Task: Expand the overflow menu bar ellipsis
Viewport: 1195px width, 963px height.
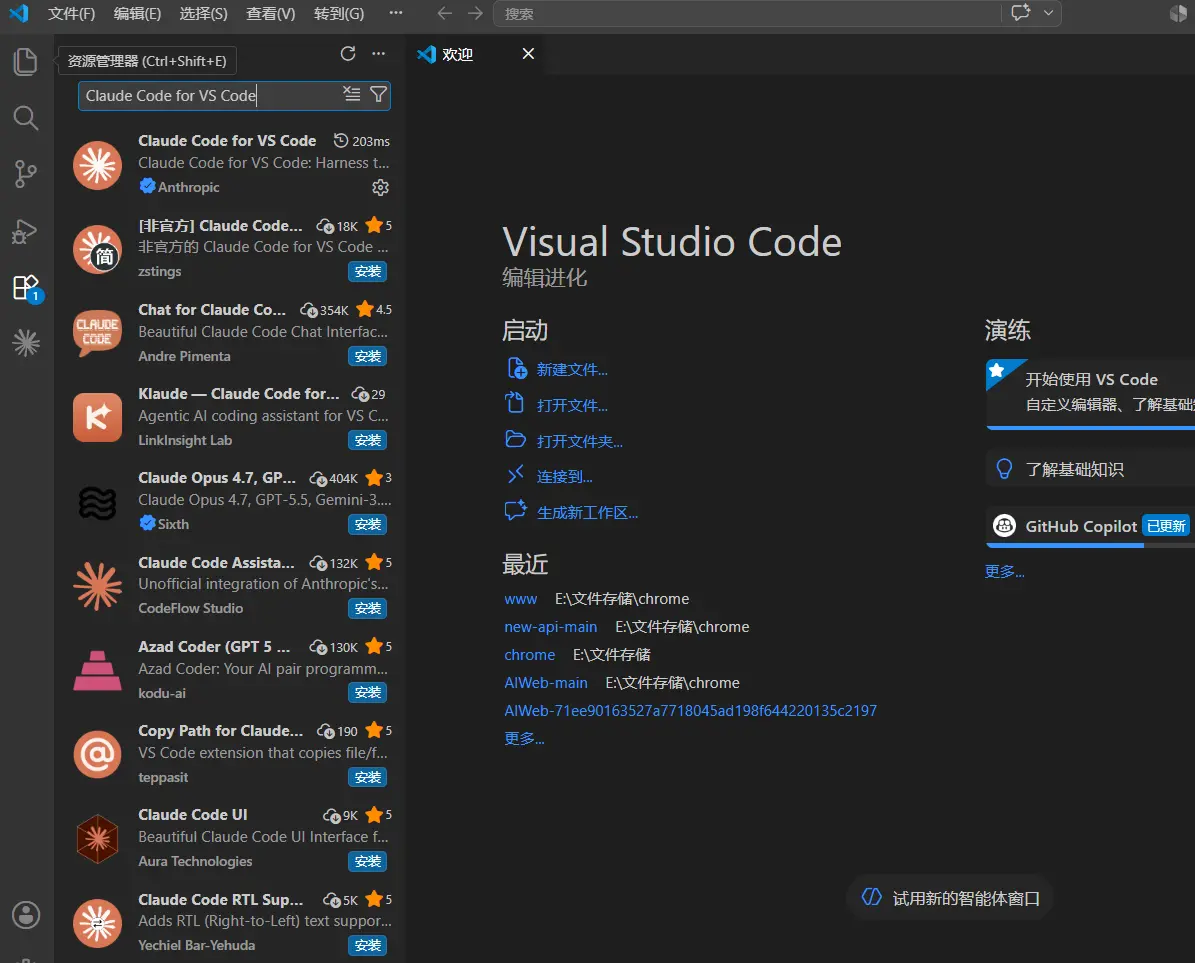Action: click(x=396, y=13)
